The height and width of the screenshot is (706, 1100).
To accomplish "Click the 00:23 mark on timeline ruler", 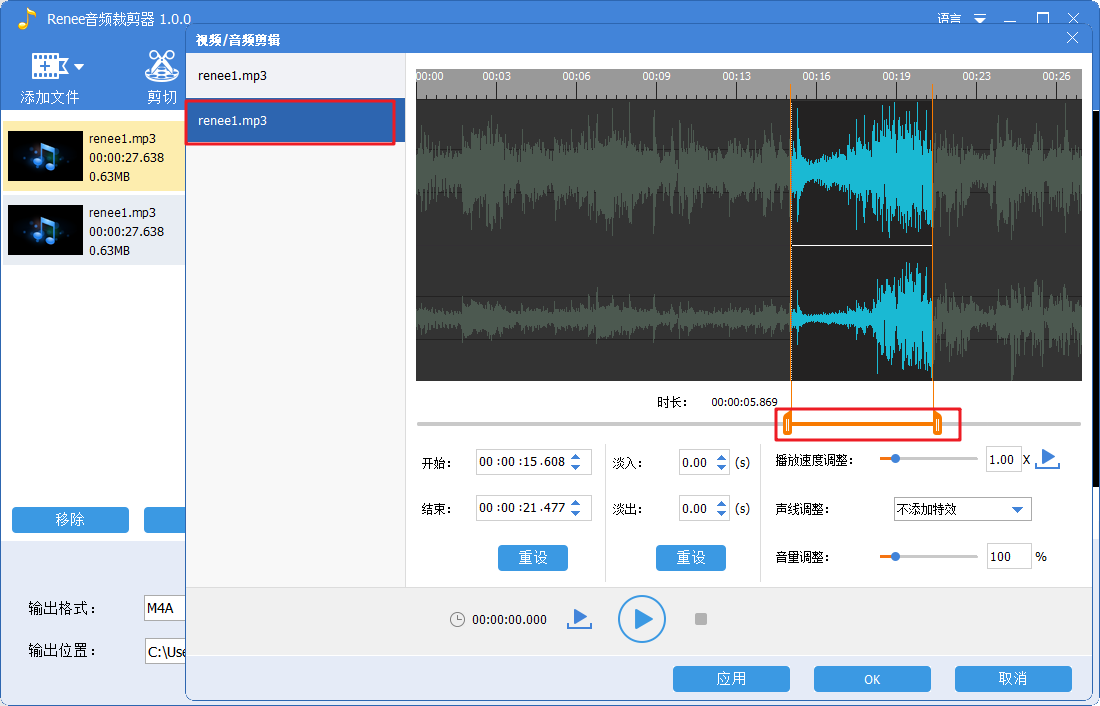I will point(976,76).
